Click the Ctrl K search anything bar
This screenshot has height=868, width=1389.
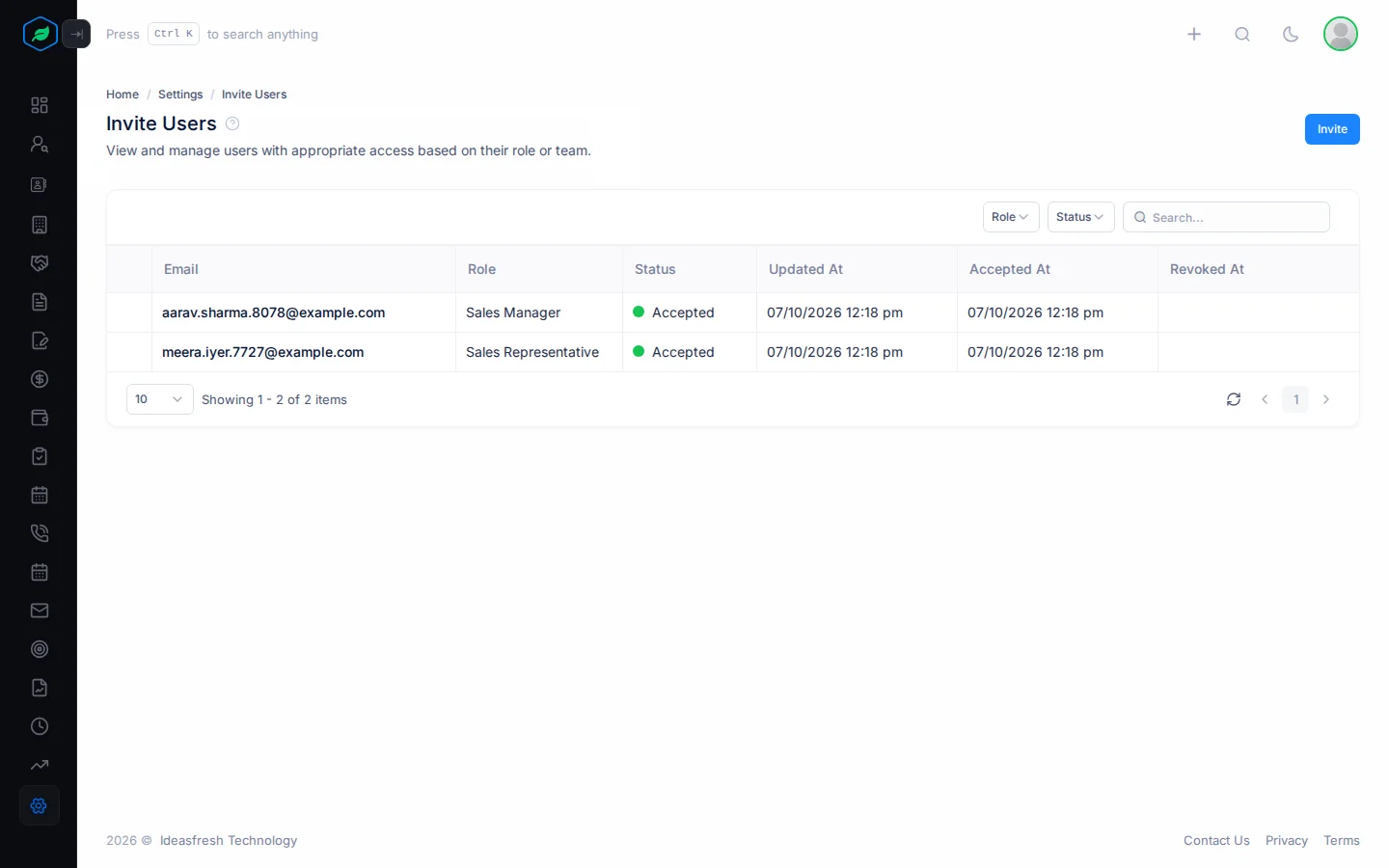pyautogui.click(x=212, y=34)
